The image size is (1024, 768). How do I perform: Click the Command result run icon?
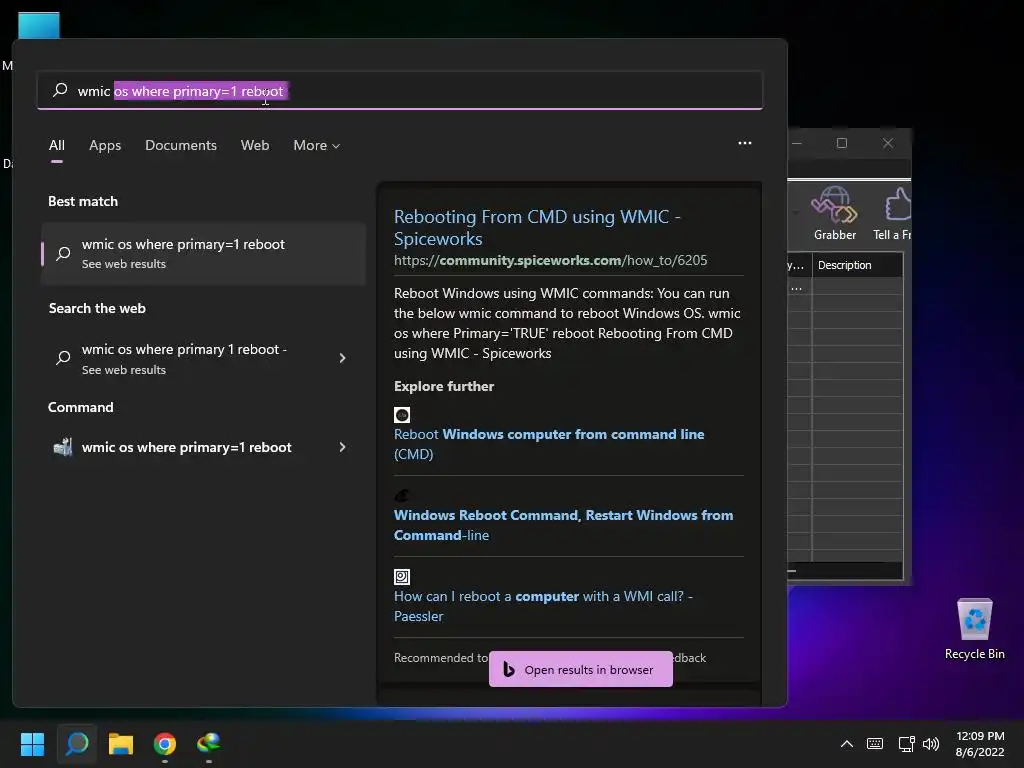point(63,447)
